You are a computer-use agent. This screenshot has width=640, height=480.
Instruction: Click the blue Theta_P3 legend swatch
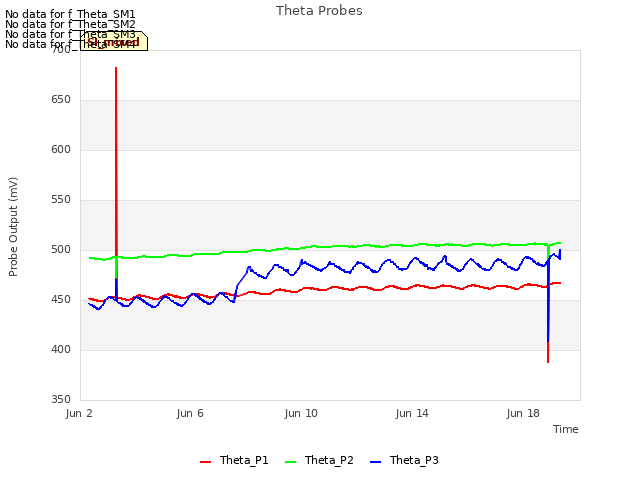375,462
